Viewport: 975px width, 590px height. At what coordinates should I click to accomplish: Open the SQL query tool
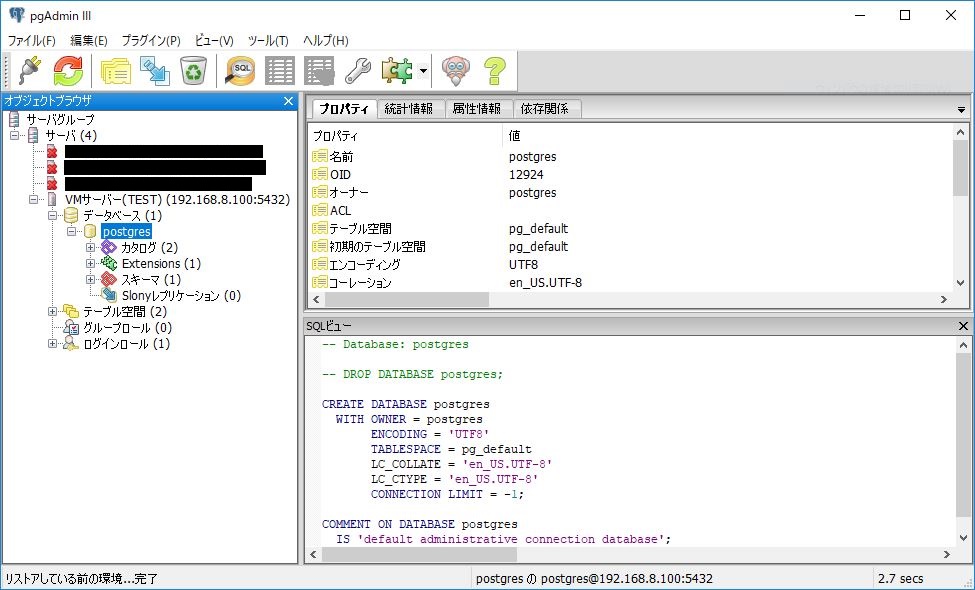238,70
